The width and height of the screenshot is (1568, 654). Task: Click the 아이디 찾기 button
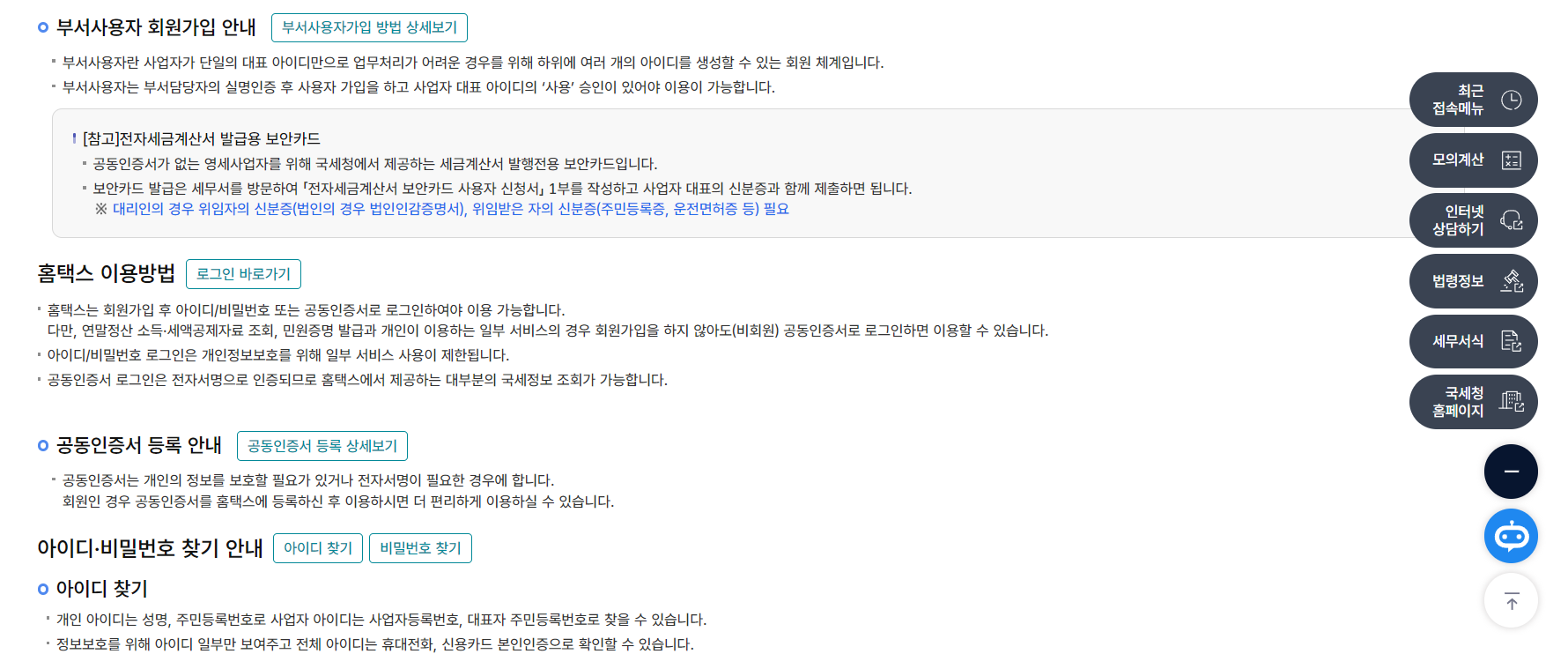(x=318, y=548)
